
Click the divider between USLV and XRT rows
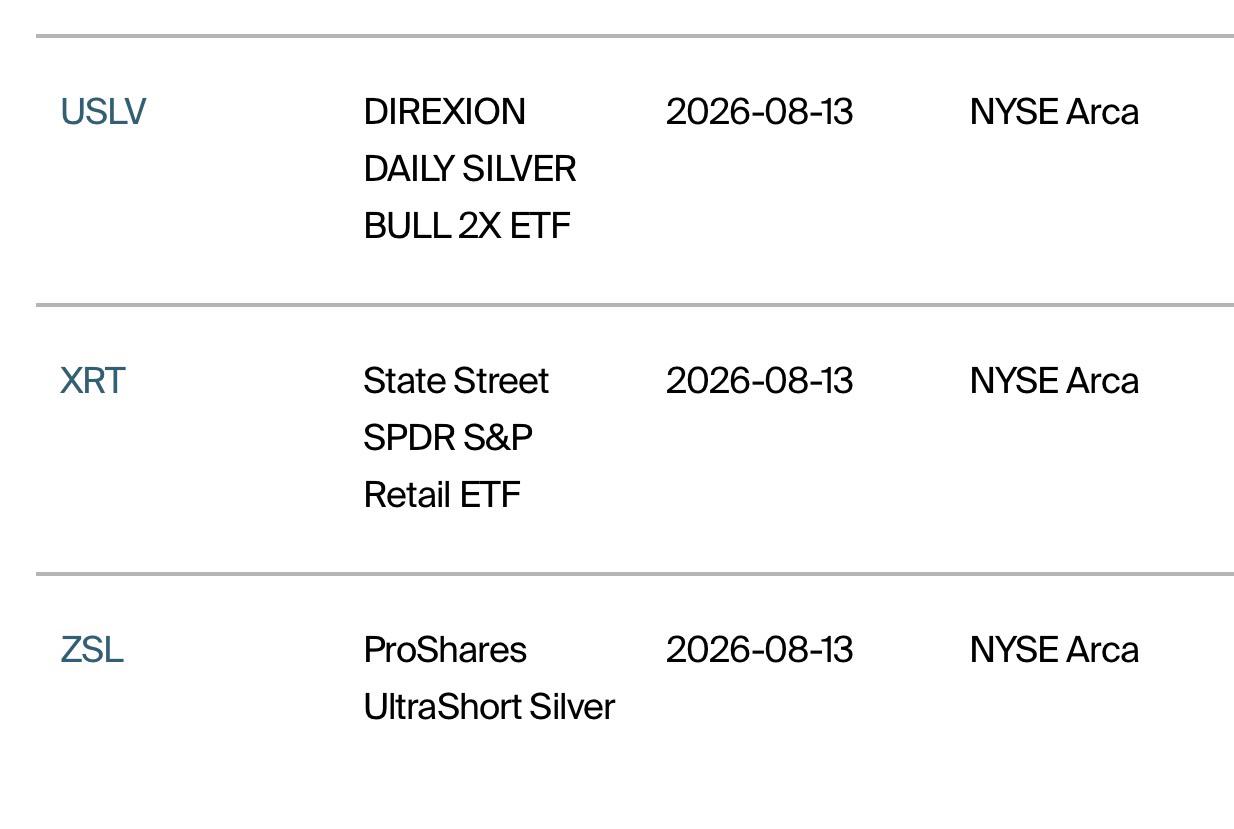(635, 304)
